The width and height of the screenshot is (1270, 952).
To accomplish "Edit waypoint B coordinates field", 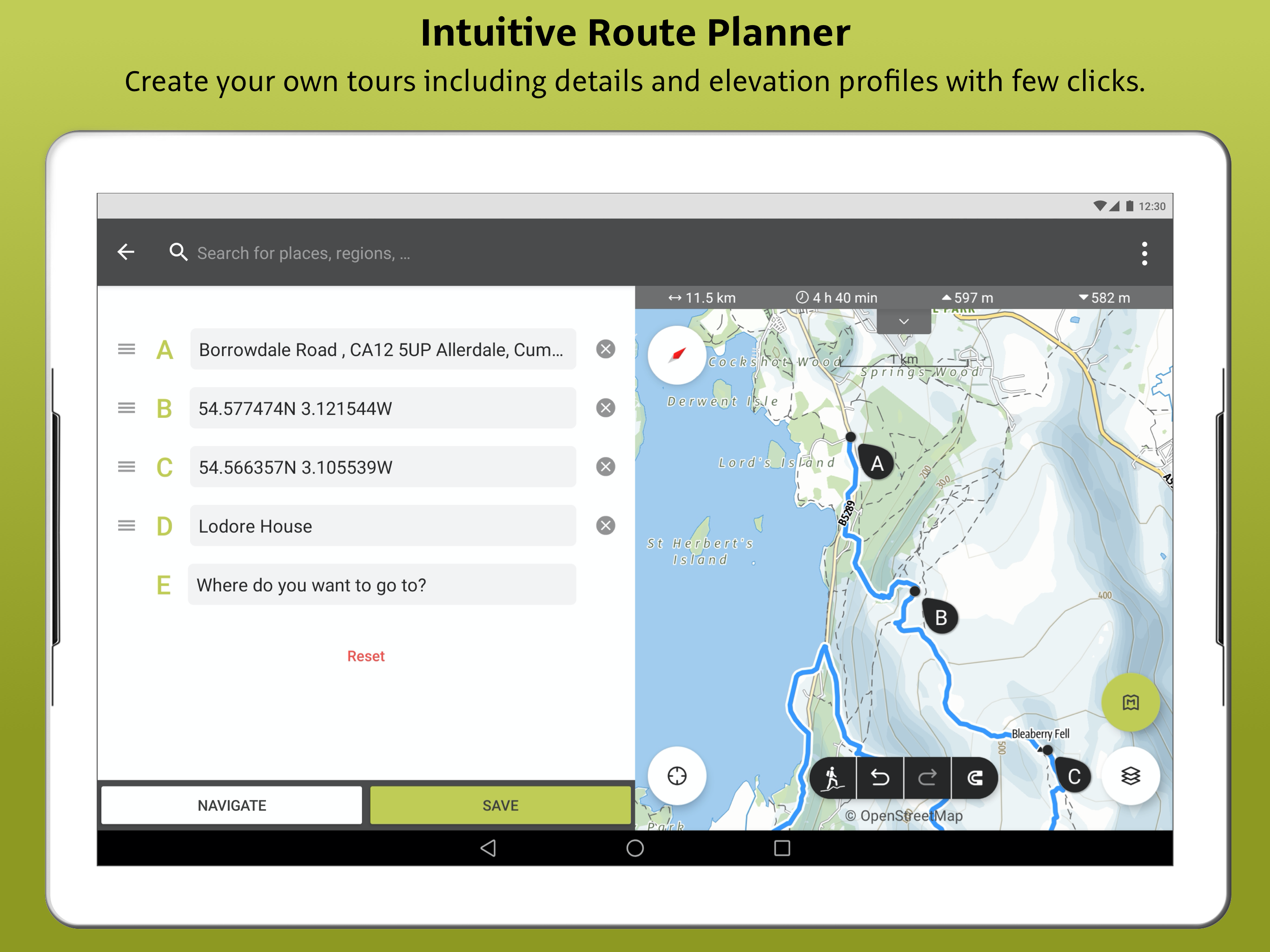I will click(x=383, y=408).
